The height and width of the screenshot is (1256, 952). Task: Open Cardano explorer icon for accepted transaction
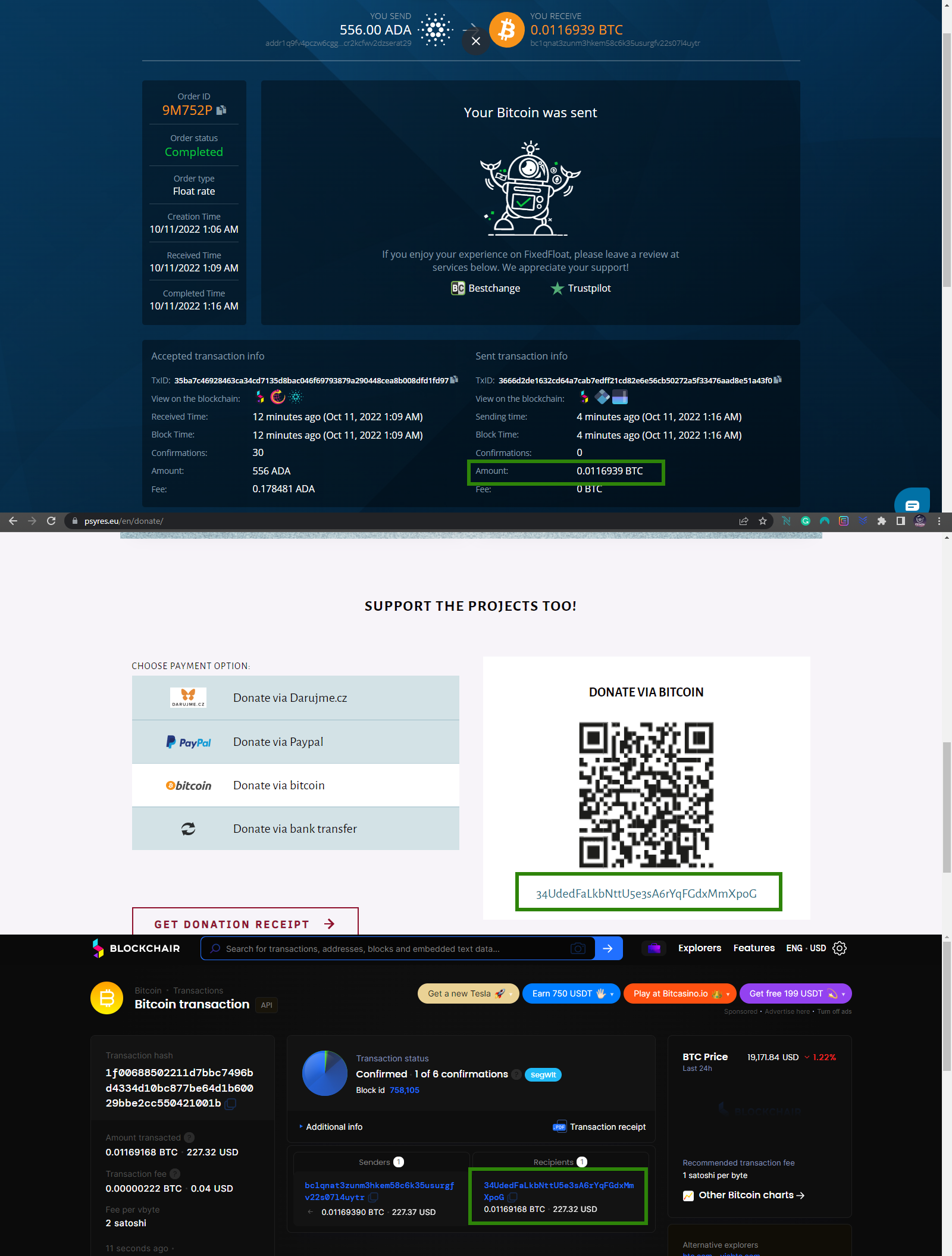click(296, 397)
